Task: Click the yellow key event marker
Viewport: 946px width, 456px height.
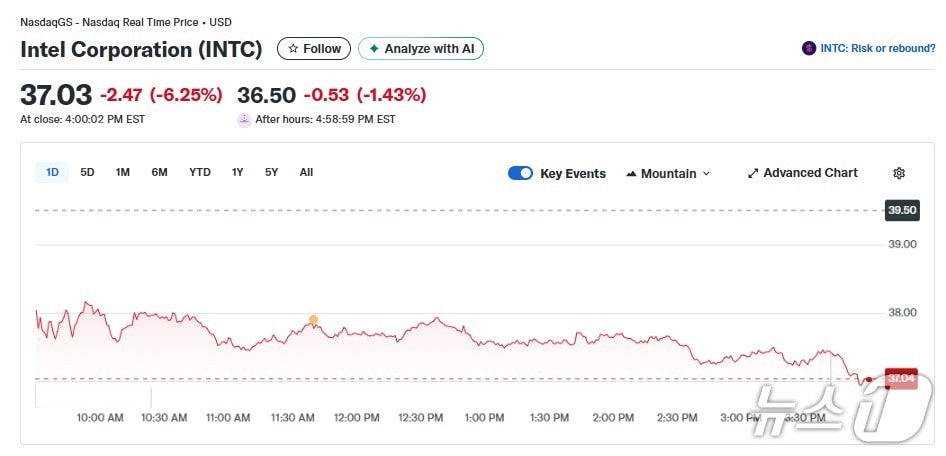Action: coord(313,321)
